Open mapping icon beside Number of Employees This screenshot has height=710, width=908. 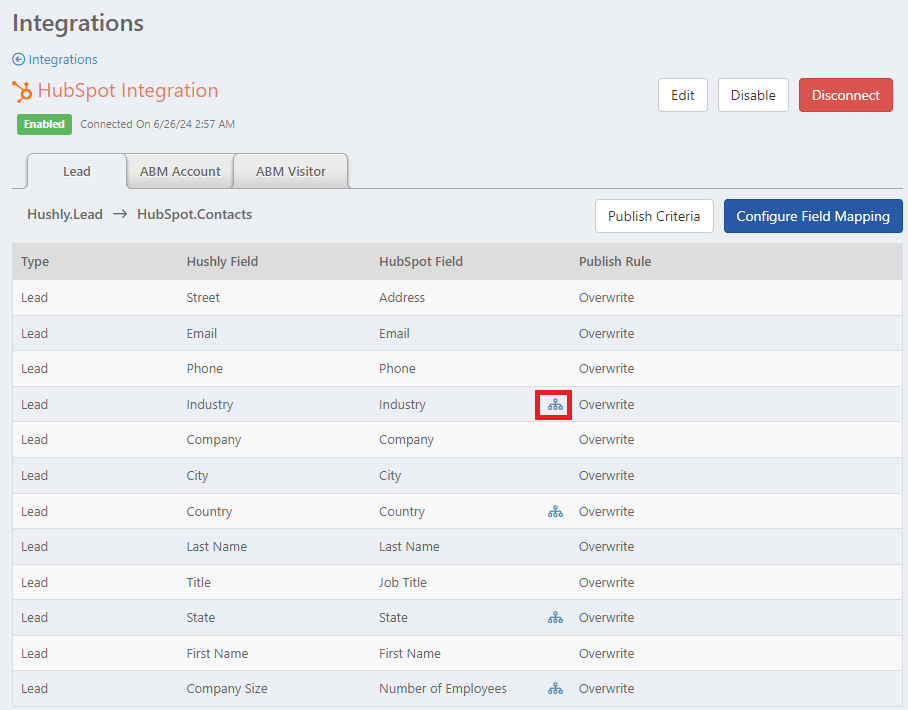(x=555, y=689)
